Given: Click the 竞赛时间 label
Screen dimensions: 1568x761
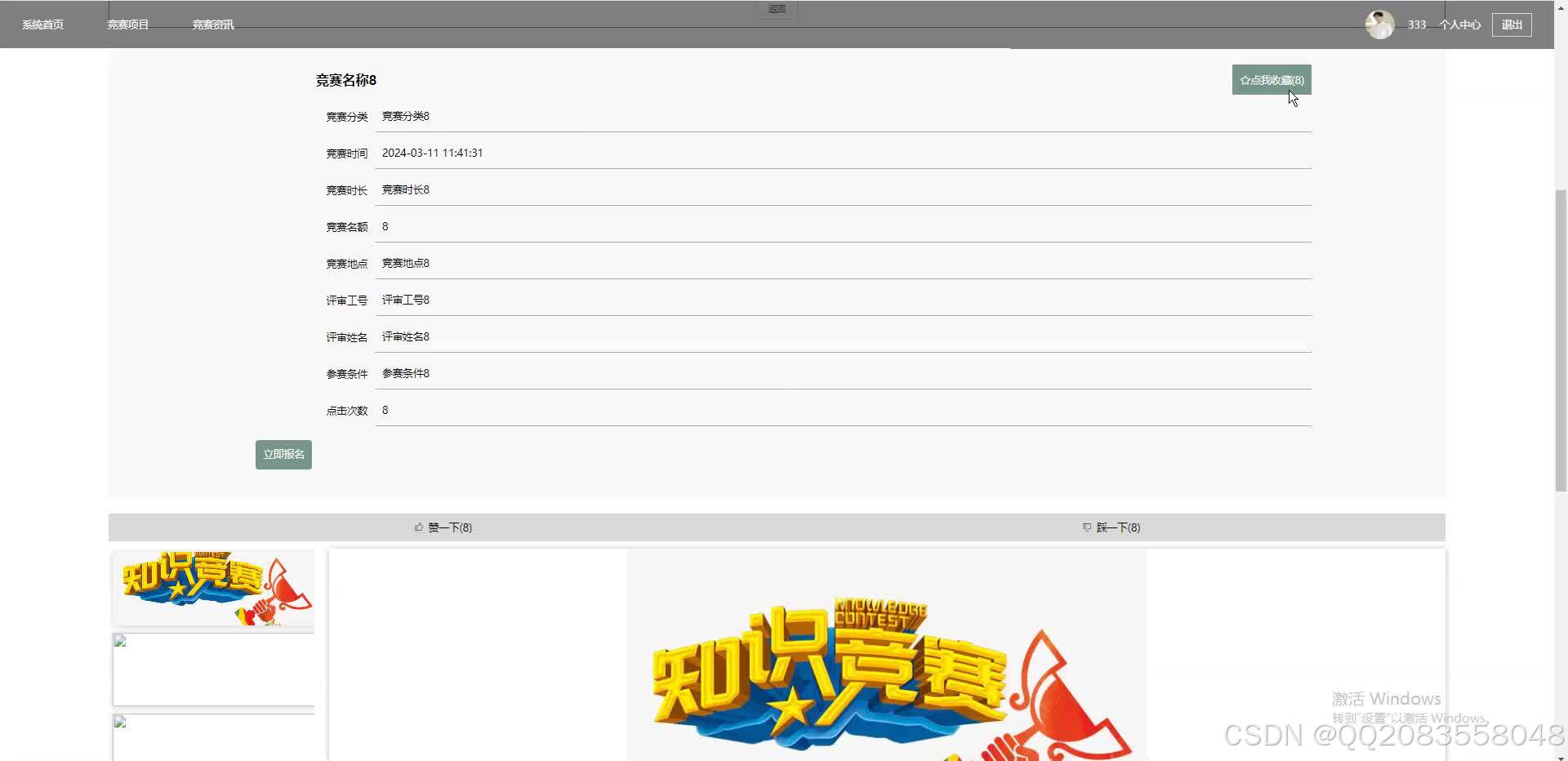Looking at the screenshot, I should [347, 154].
